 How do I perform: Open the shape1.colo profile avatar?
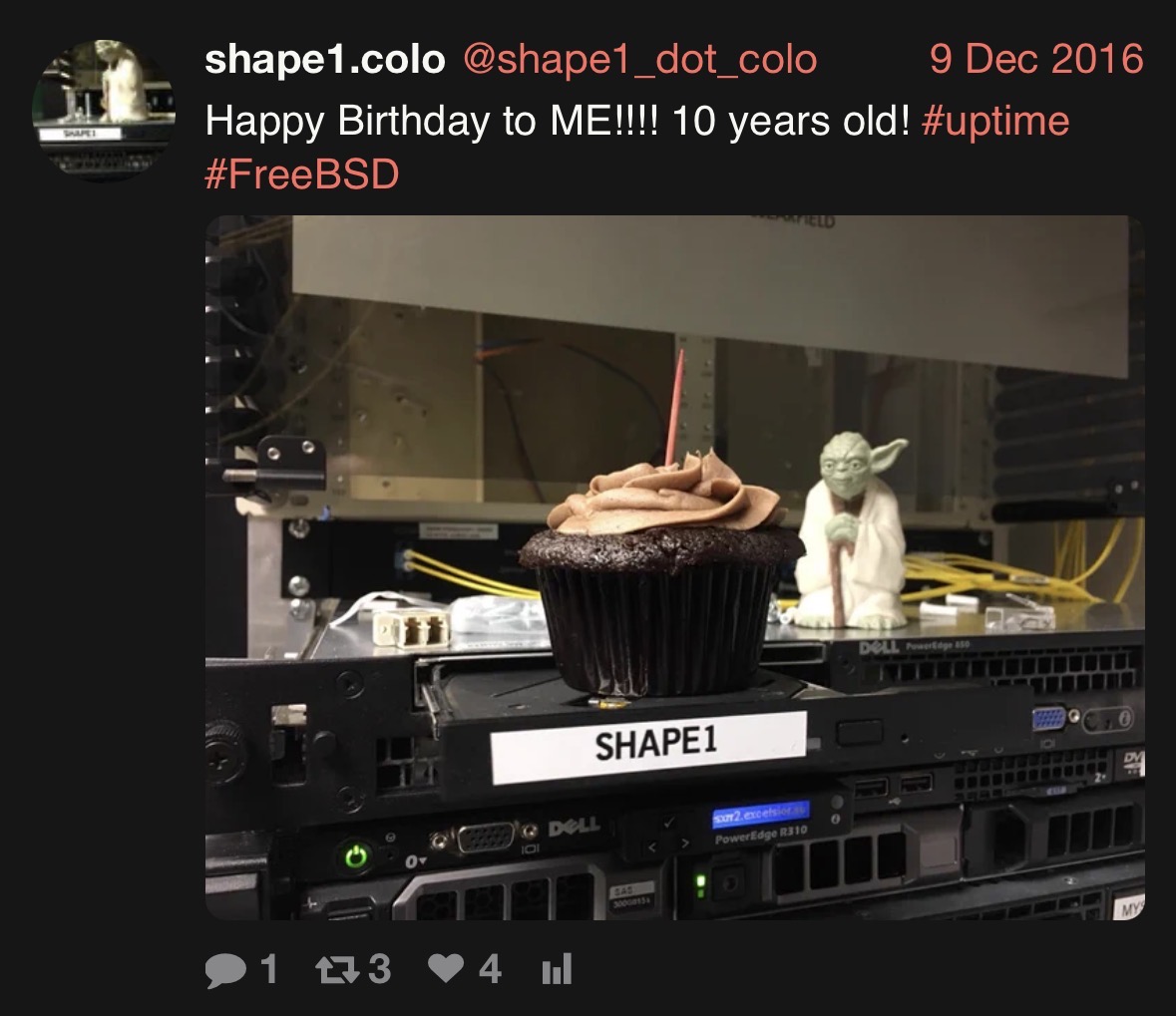point(104,111)
